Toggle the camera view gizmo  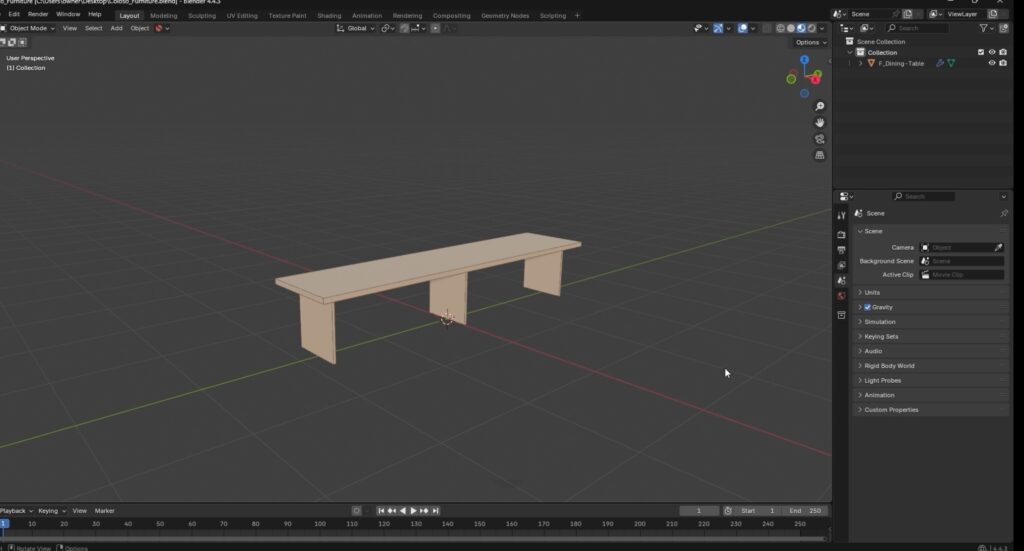[x=820, y=139]
